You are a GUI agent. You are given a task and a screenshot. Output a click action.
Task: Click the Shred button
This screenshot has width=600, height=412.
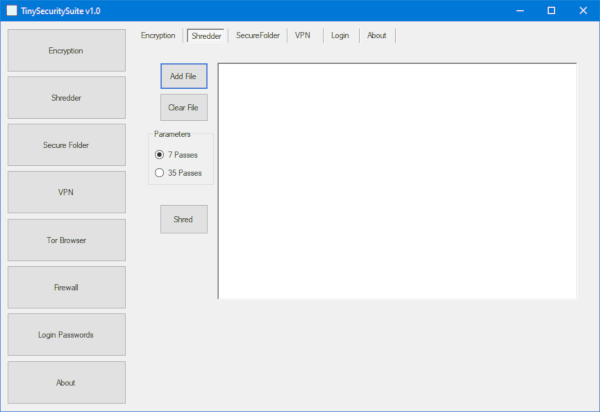pyautogui.click(x=184, y=219)
